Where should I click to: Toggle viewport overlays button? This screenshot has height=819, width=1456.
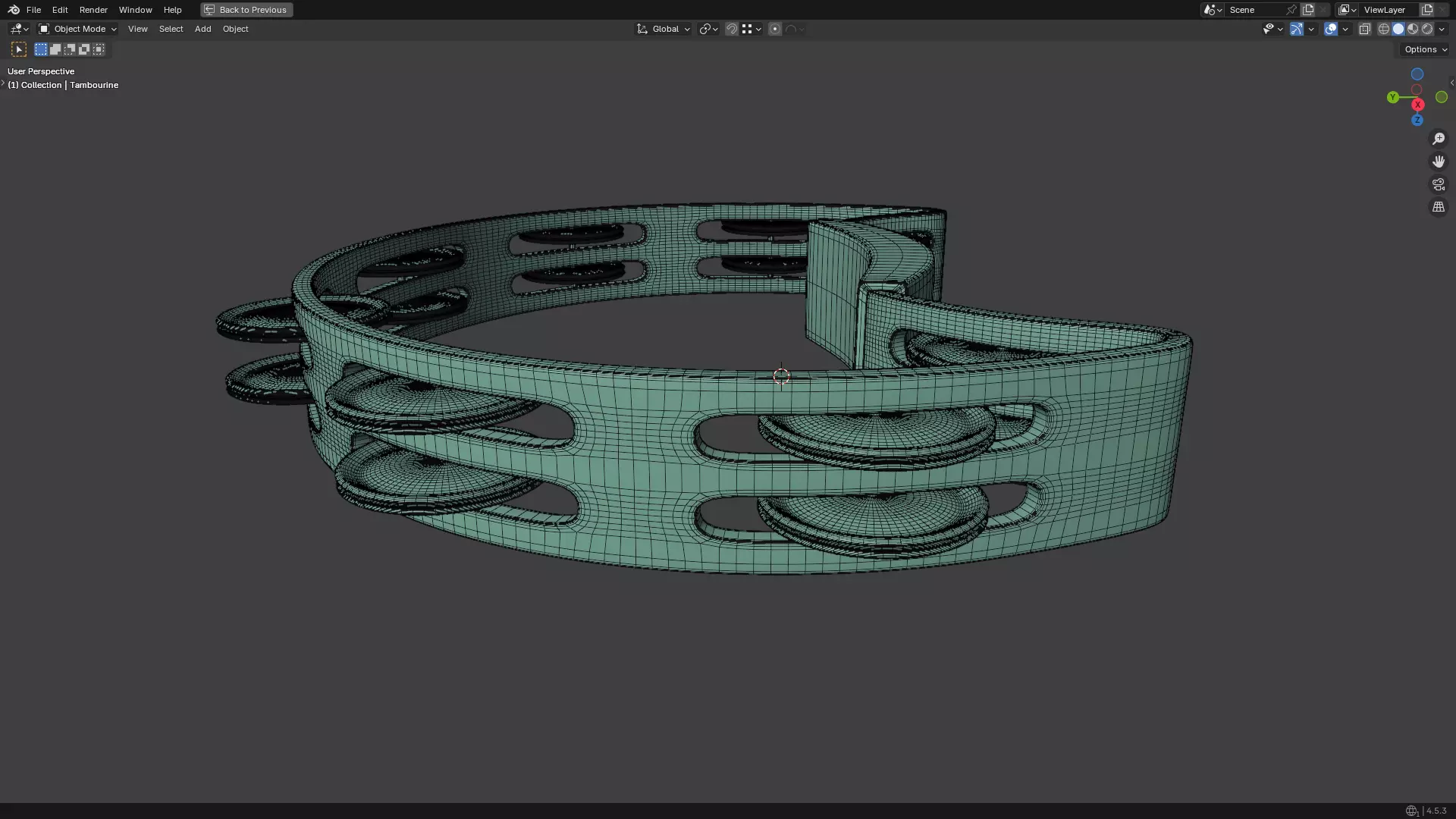1331,29
